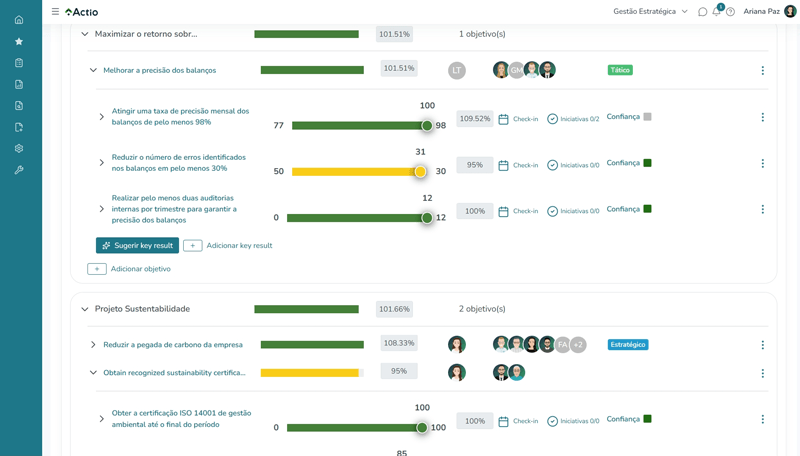This screenshot has width=800, height=456.
Task: Click green Confiança swatch on internal audits key result
Action: (x=647, y=209)
